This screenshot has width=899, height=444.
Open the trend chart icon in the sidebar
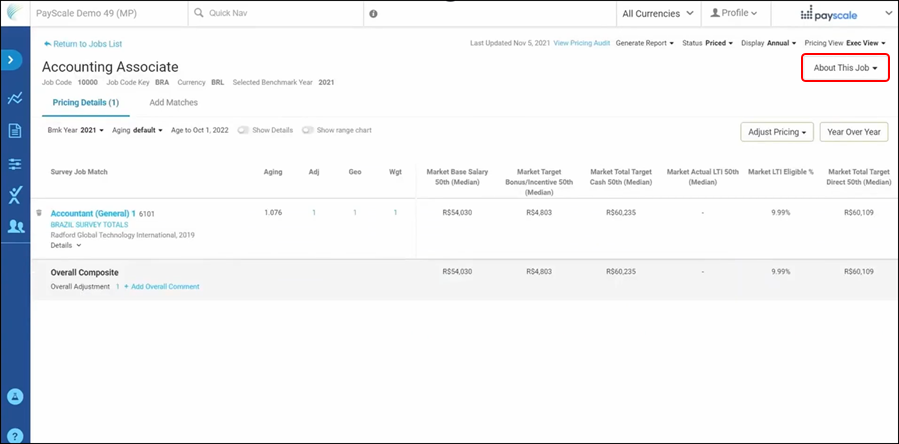tap(15, 98)
